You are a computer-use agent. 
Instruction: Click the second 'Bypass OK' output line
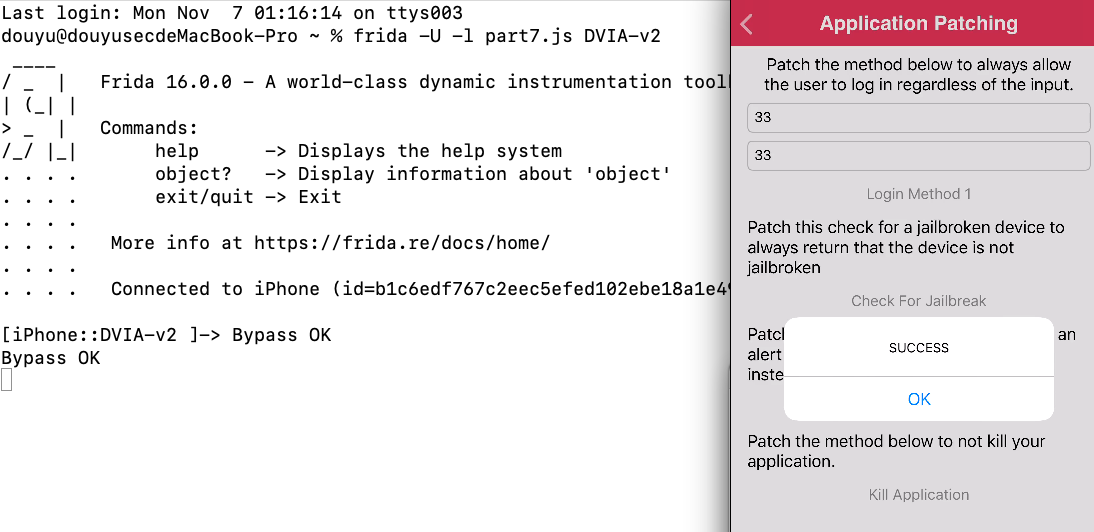point(50,358)
